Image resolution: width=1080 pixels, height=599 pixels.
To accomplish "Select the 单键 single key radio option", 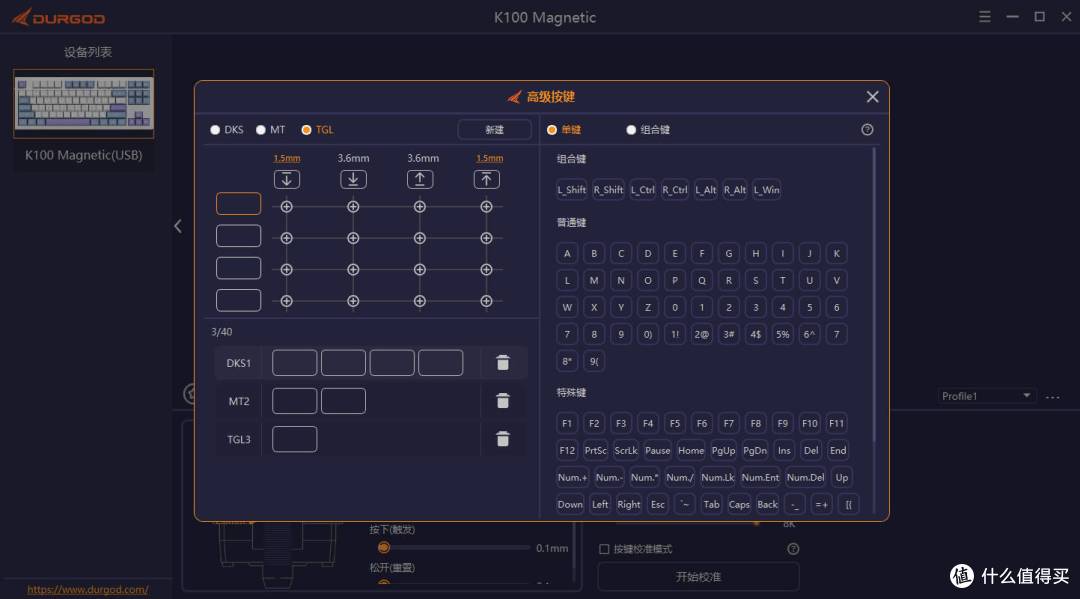I will coord(552,129).
